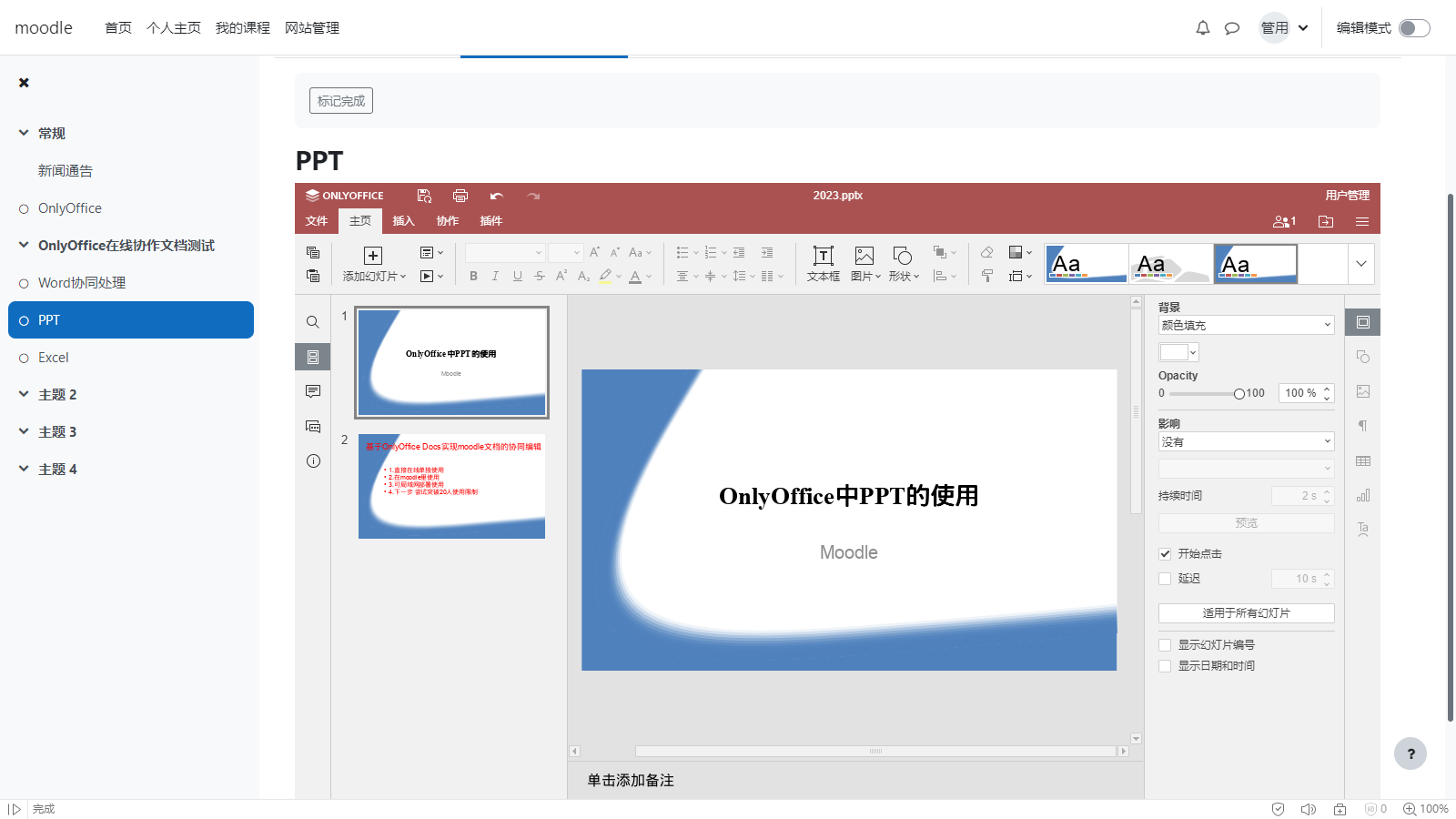Expand the 主题 3 section
This screenshot has width=1456, height=819.
24,431
